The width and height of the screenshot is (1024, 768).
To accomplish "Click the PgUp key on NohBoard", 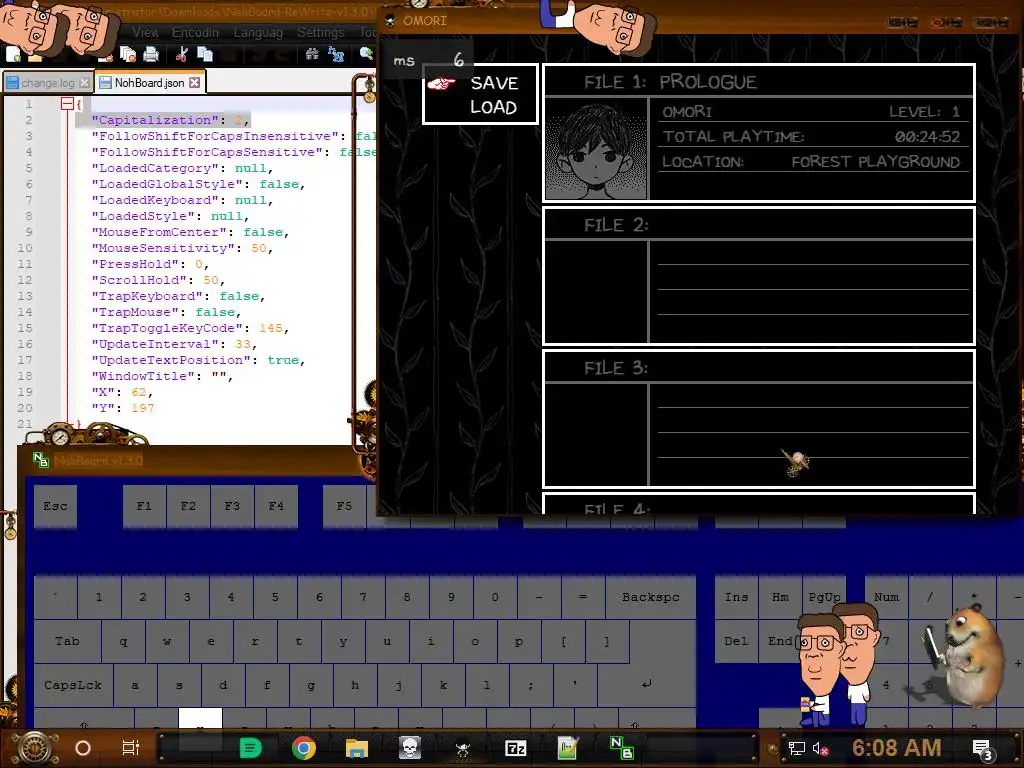I will coord(824,597).
